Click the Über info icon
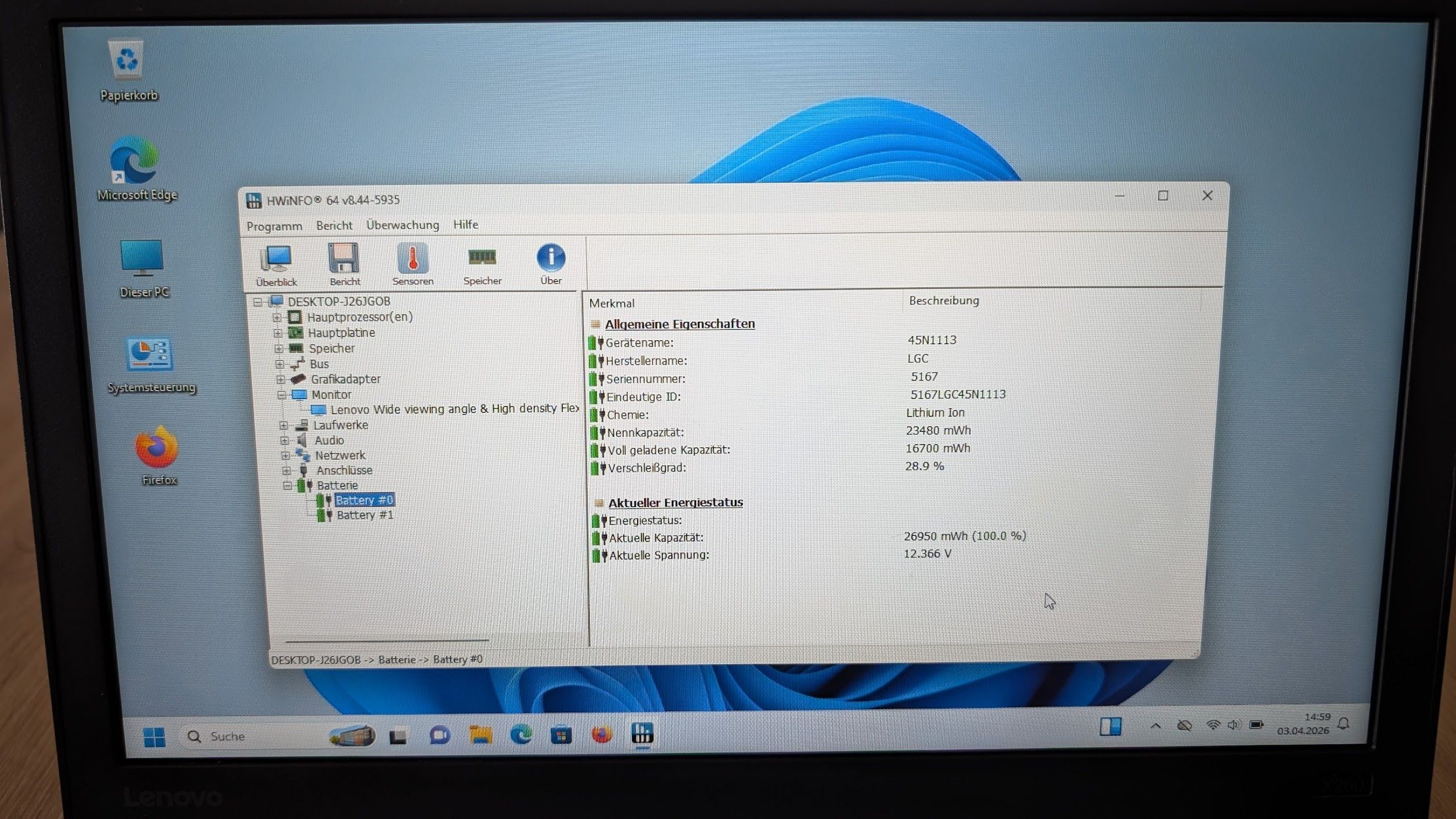Image resolution: width=1456 pixels, height=819 pixels. tap(551, 264)
